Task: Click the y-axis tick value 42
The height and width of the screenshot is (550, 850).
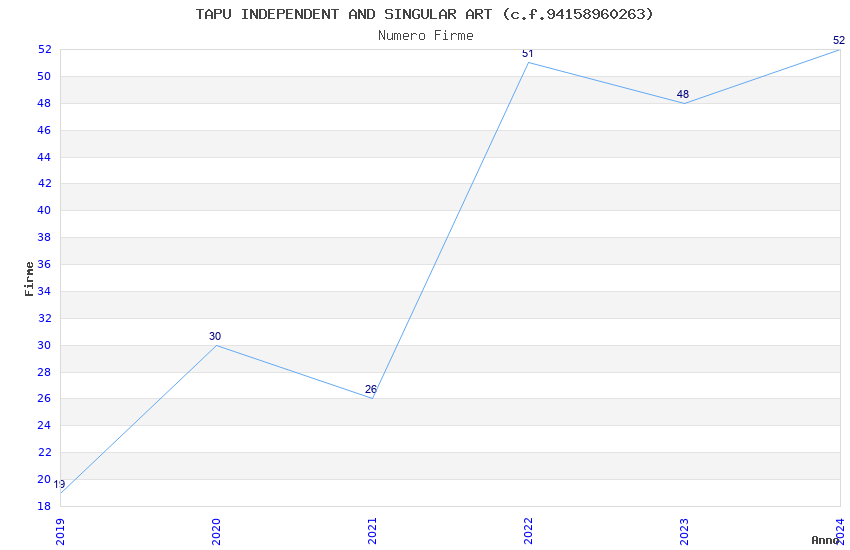Action: point(44,183)
